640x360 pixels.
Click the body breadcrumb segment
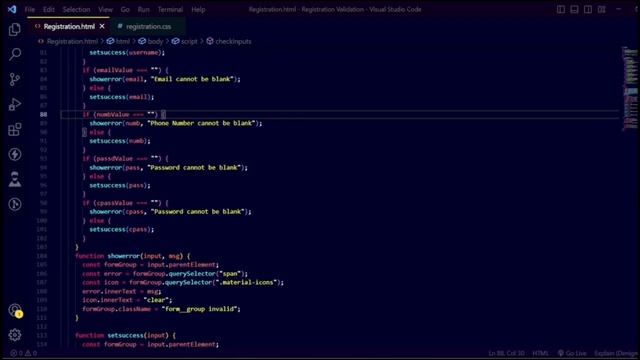(x=155, y=41)
